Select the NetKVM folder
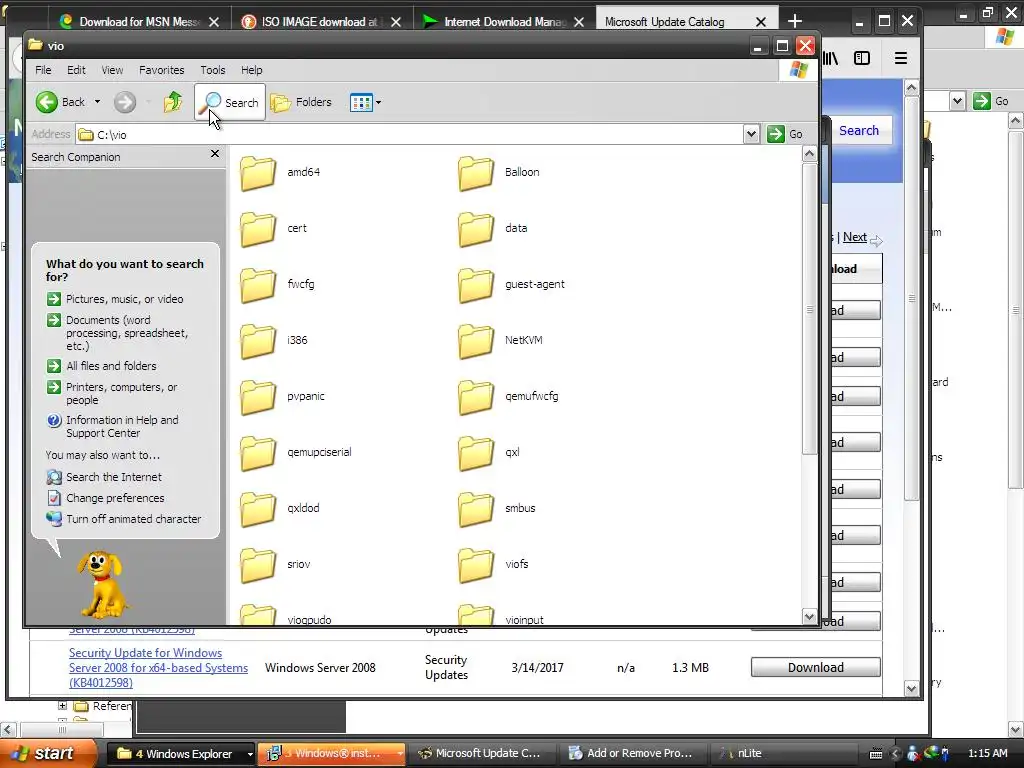The image size is (1024, 768). point(501,341)
